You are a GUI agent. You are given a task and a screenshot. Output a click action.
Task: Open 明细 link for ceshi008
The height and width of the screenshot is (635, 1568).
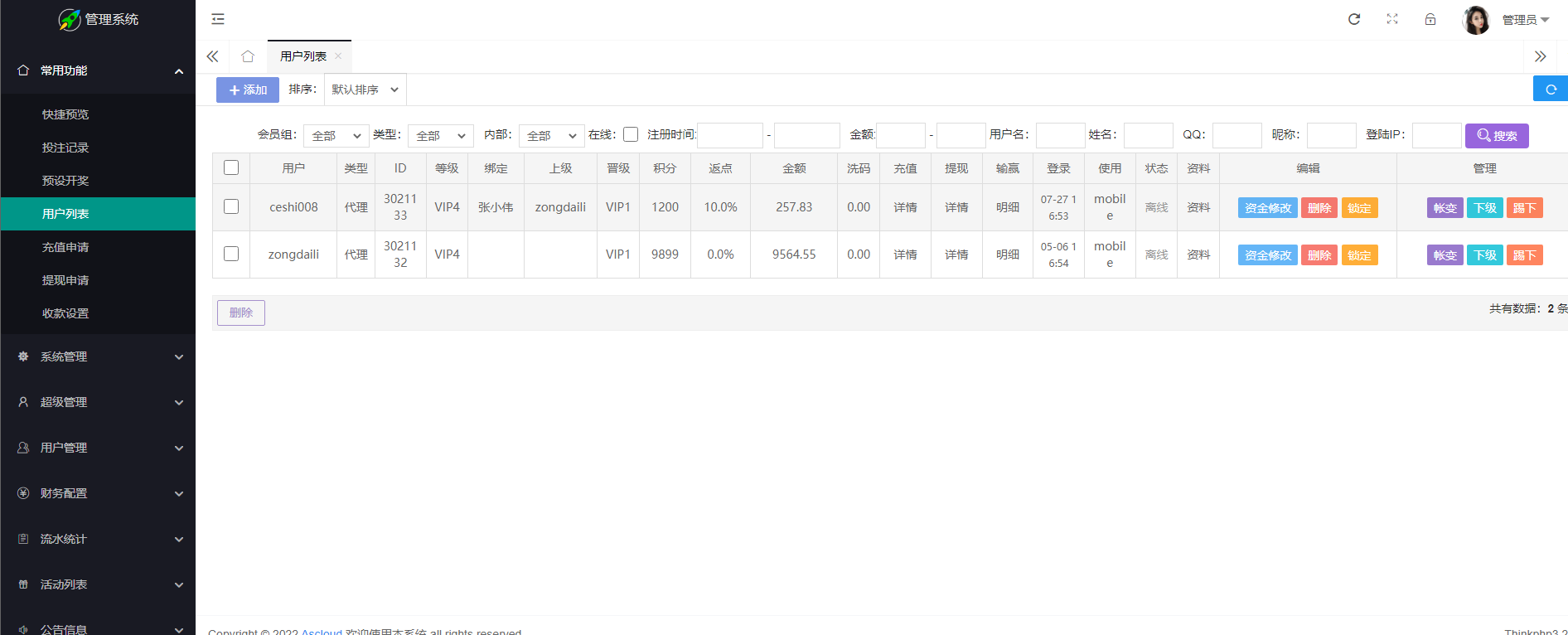(1008, 207)
